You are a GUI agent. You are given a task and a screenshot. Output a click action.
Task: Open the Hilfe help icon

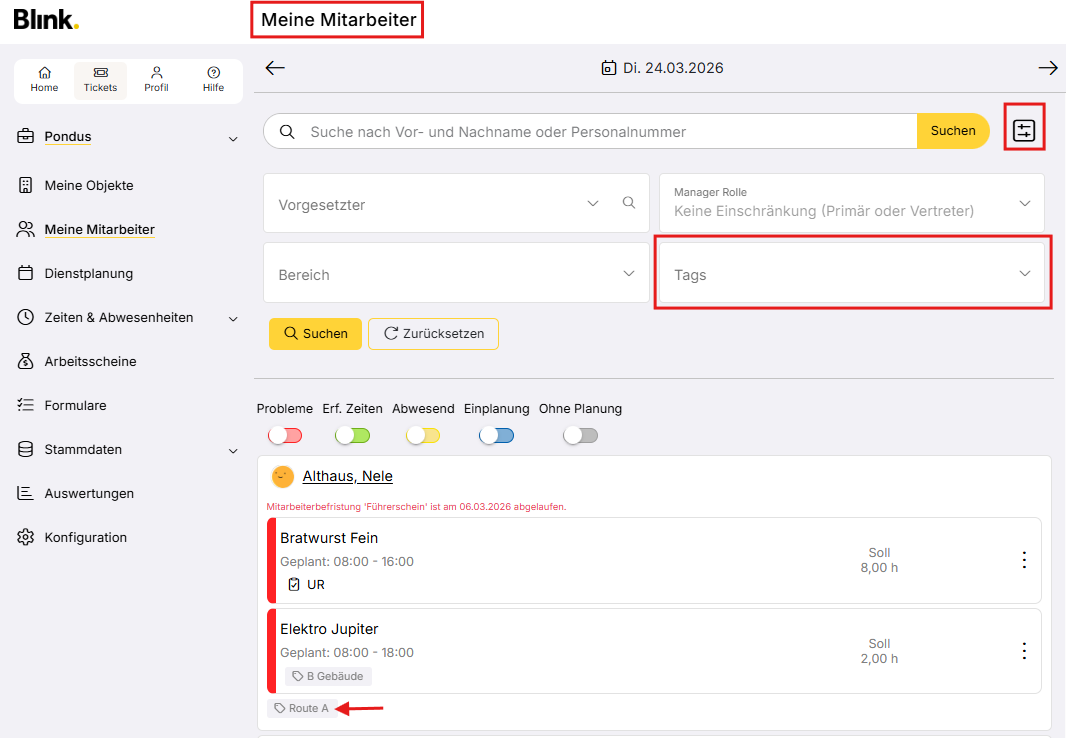(213, 80)
